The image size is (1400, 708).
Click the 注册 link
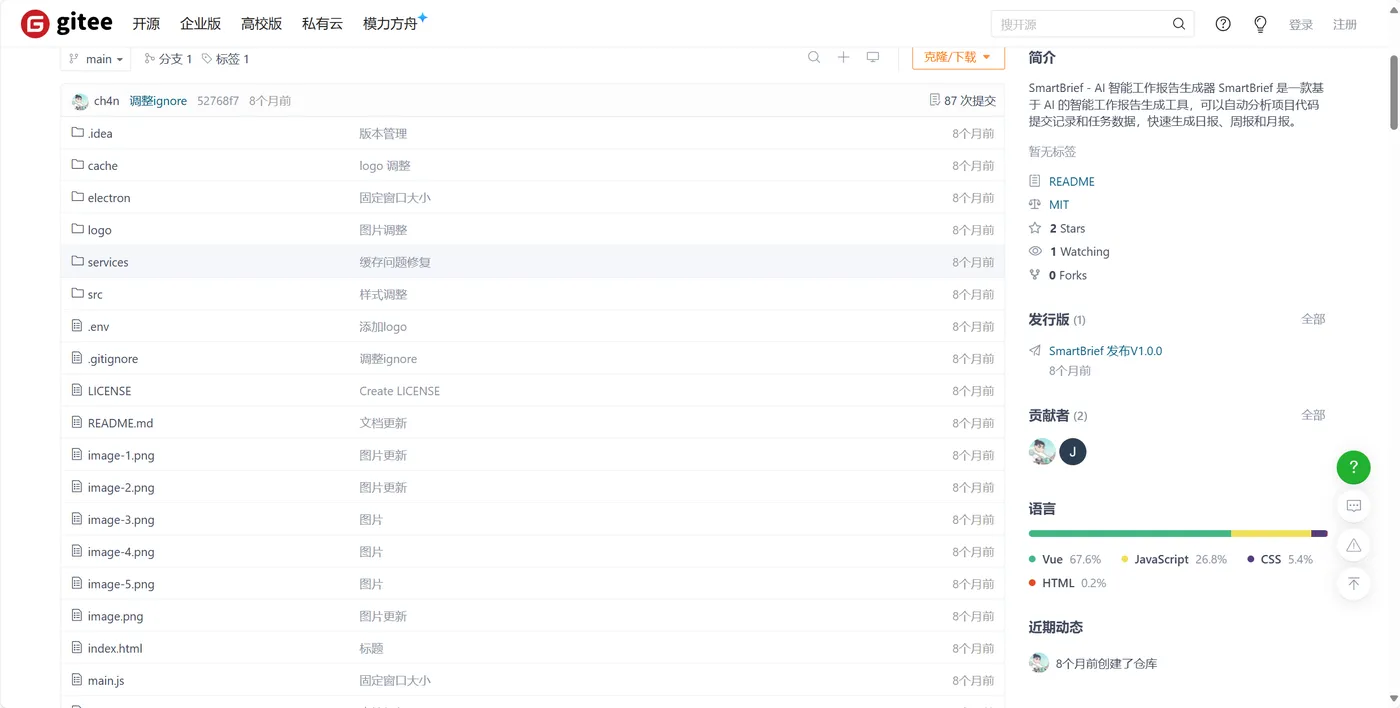[1345, 25]
